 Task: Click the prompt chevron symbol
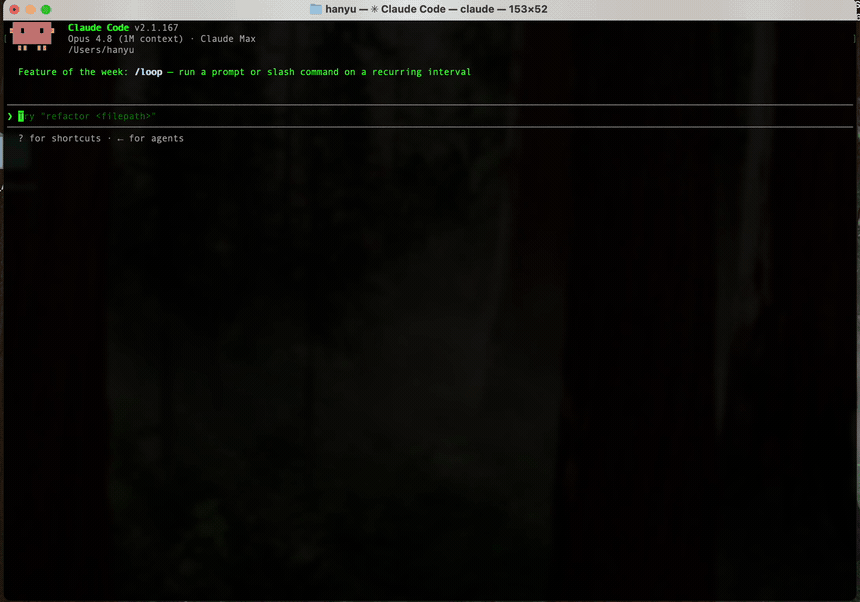tap(10, 116)
